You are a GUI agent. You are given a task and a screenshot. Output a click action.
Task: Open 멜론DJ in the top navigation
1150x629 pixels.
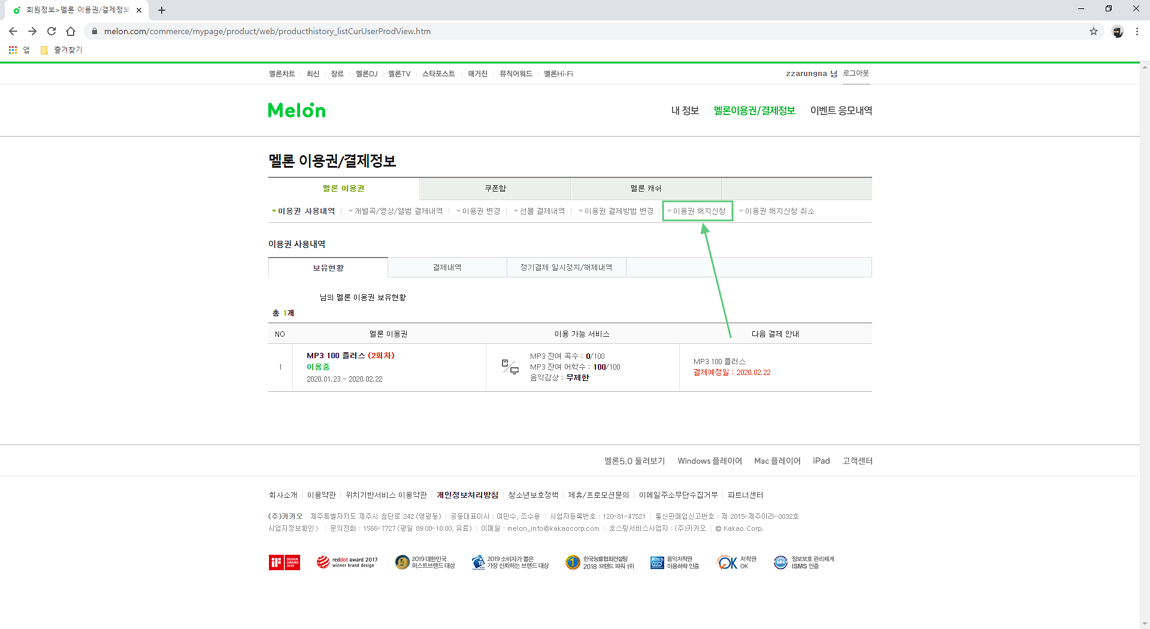pyautogui.click(x=366, y=74)
